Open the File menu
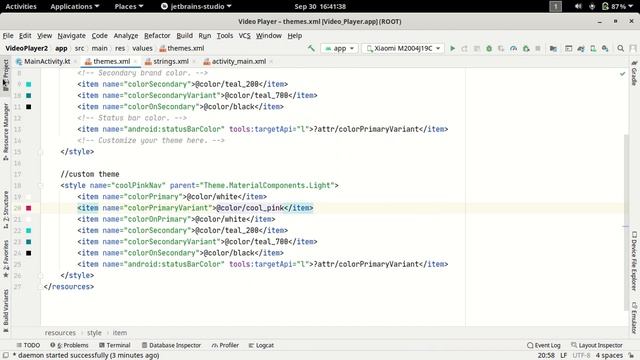640x360 pixels. [x=8, y=36]
